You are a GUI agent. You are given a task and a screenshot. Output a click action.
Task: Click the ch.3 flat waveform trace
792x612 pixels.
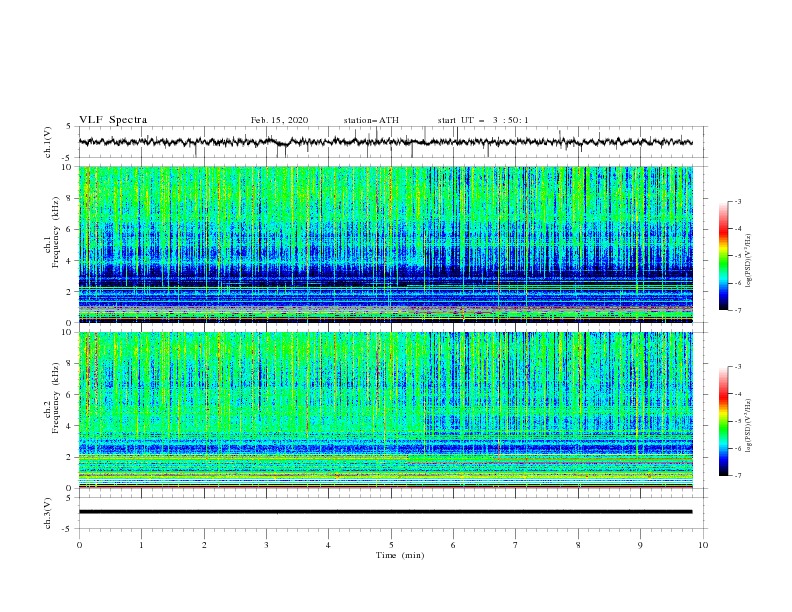[x=385, y=512]
